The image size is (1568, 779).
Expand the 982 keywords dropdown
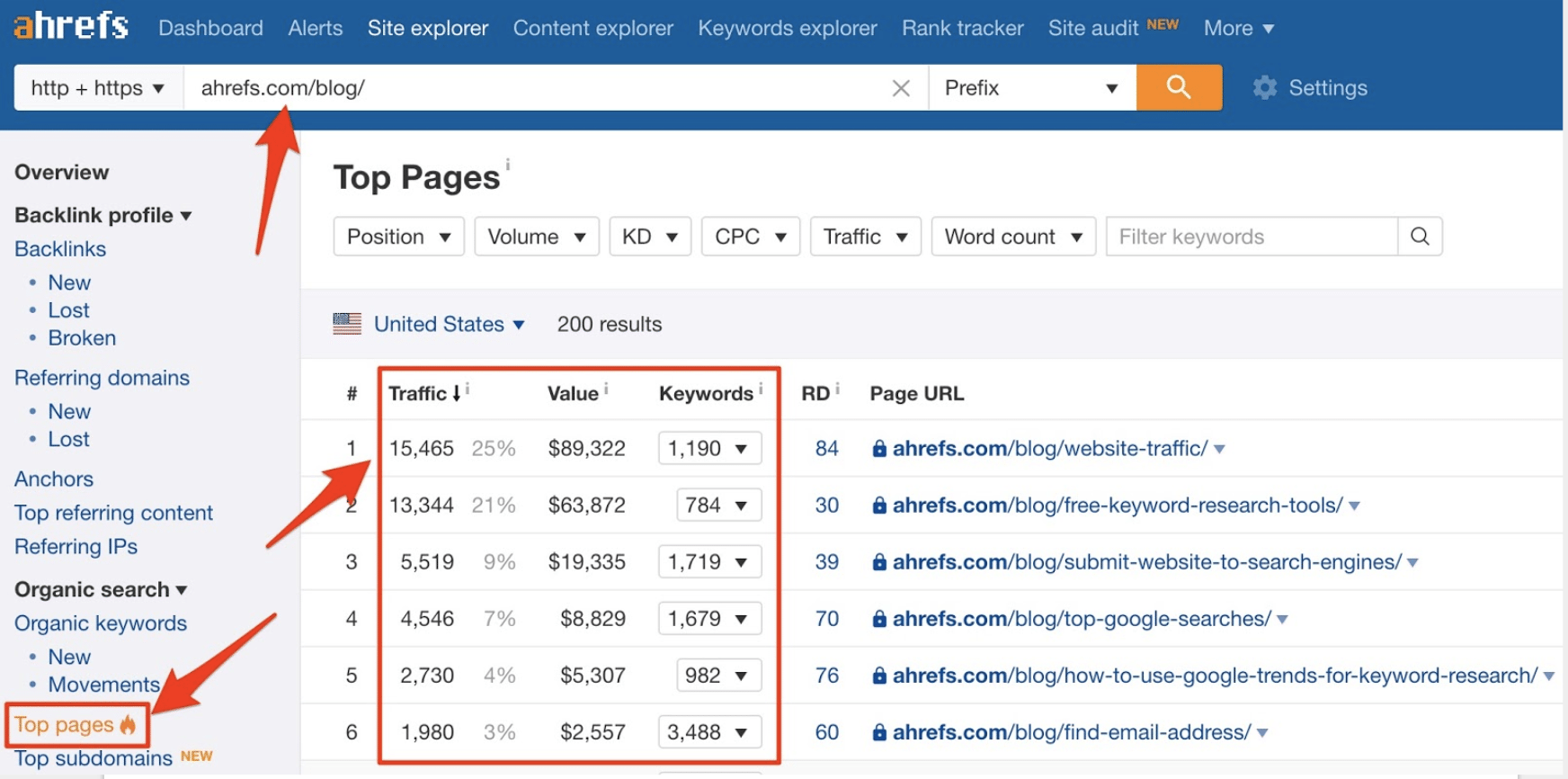[x=718, y=675]
